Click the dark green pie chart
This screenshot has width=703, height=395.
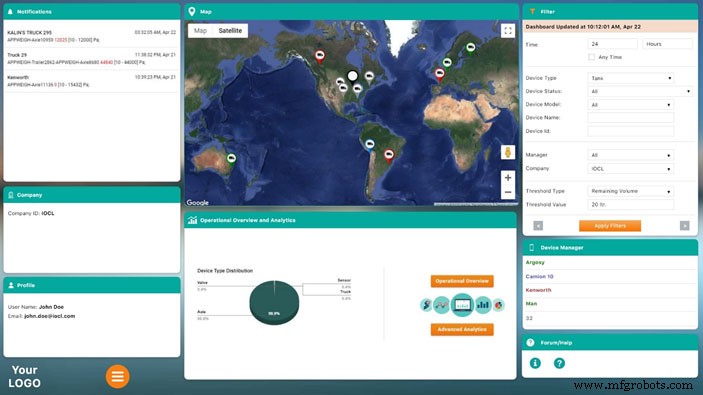pos(274,303)
